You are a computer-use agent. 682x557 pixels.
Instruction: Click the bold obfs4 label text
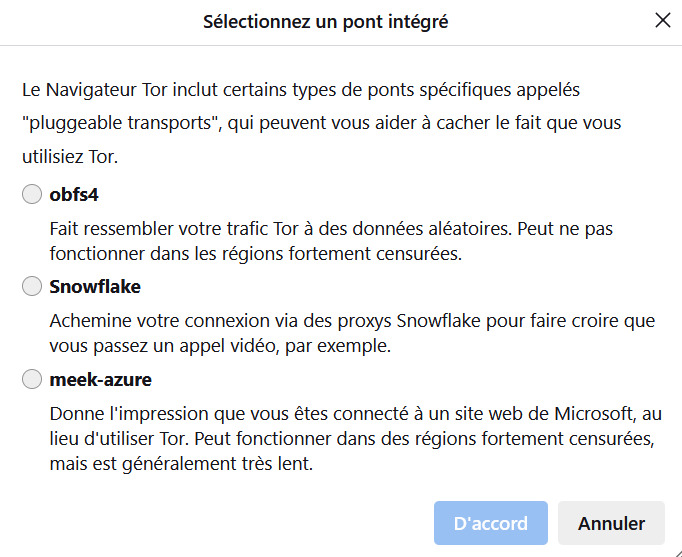pos(74,194)
